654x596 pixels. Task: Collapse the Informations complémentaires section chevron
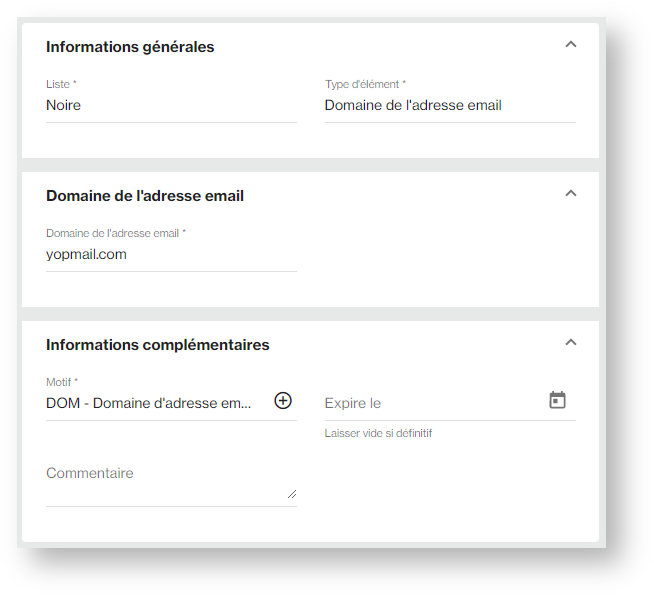[571, 342]
